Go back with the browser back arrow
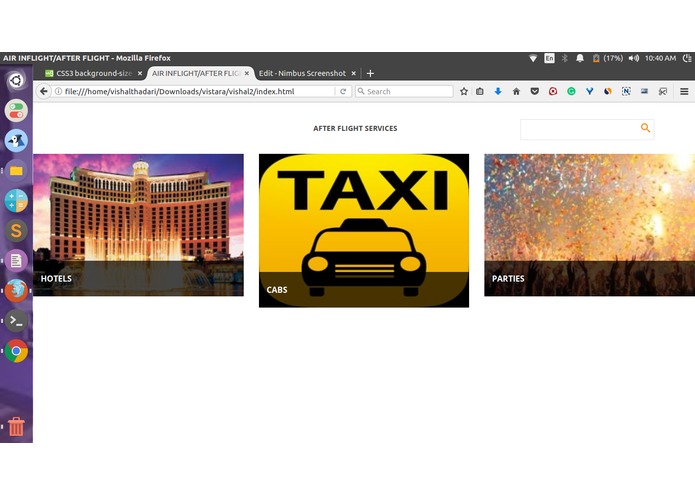Viewport: 695px width, 494px height. click(x=43, y=91)
